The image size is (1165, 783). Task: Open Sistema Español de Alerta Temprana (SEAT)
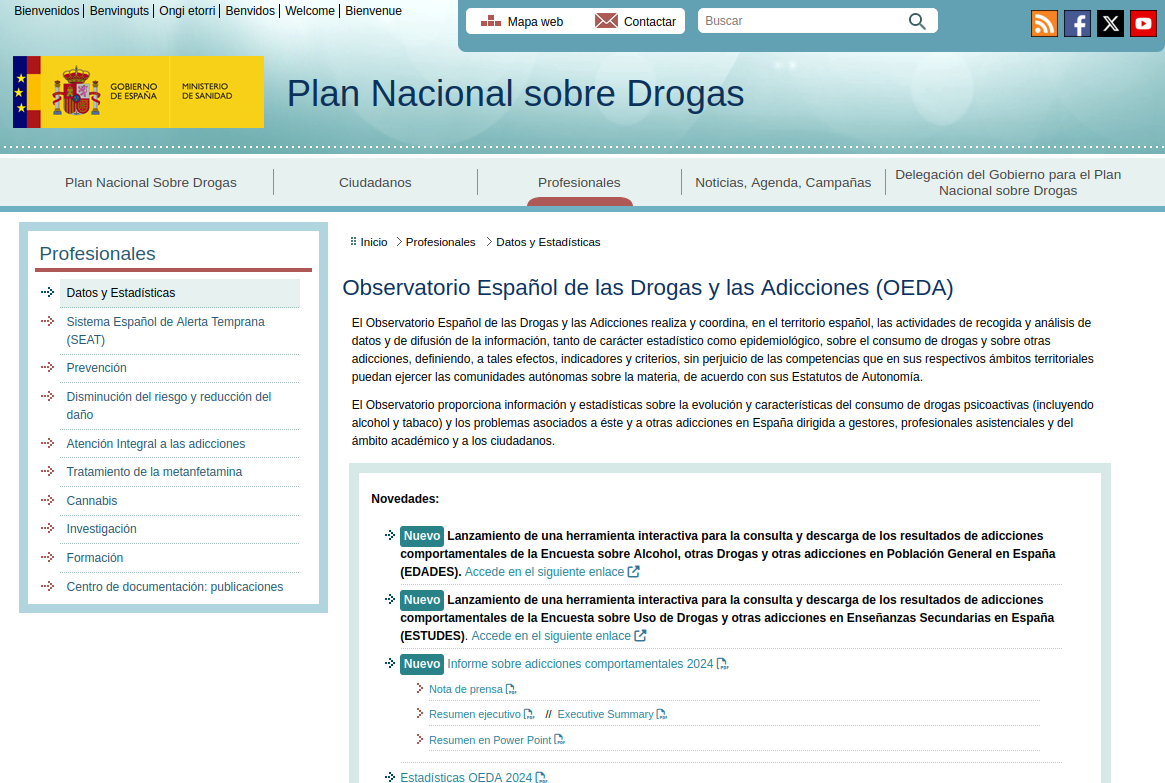(165, 331)
